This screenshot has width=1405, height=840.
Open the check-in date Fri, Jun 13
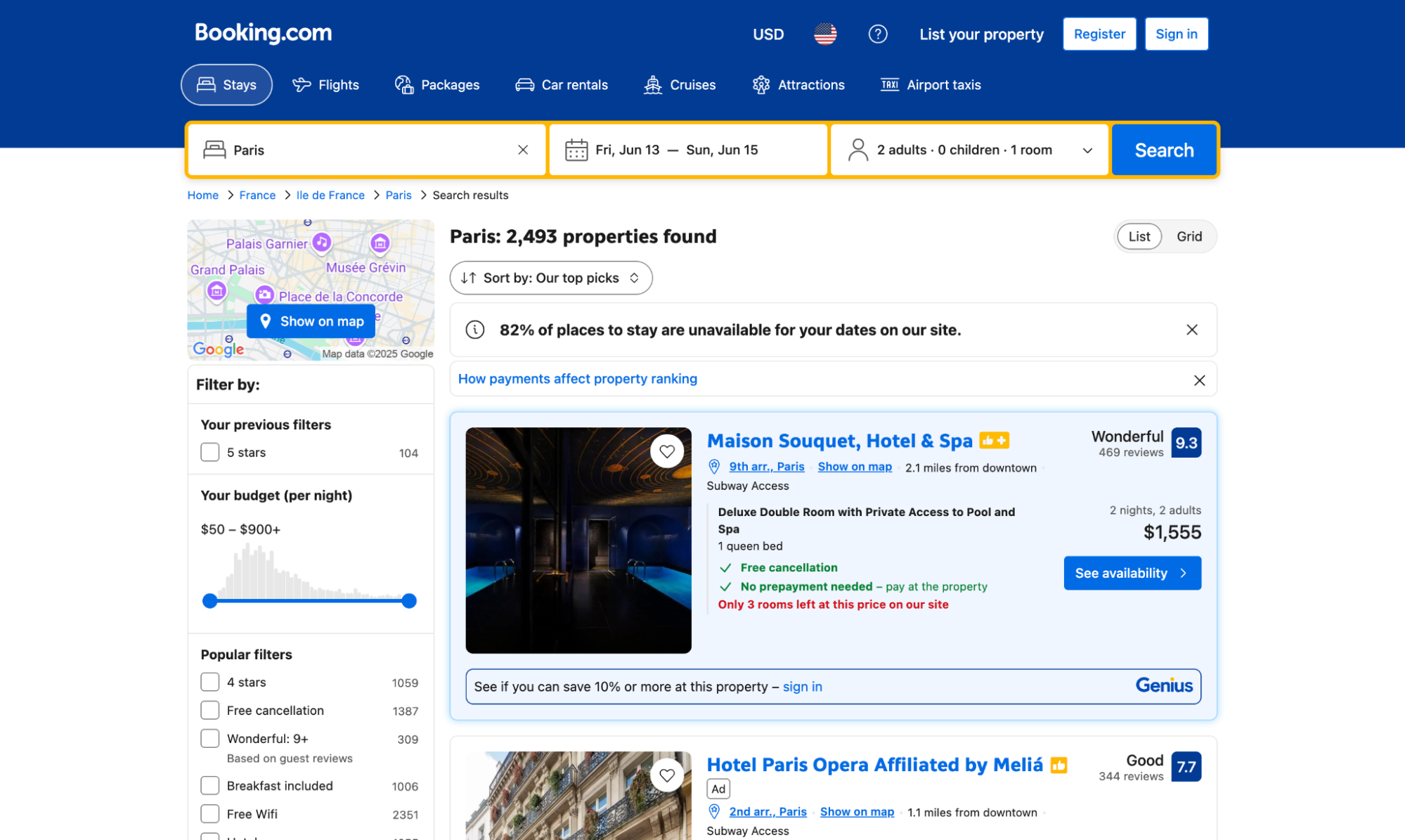pos(627,150)
